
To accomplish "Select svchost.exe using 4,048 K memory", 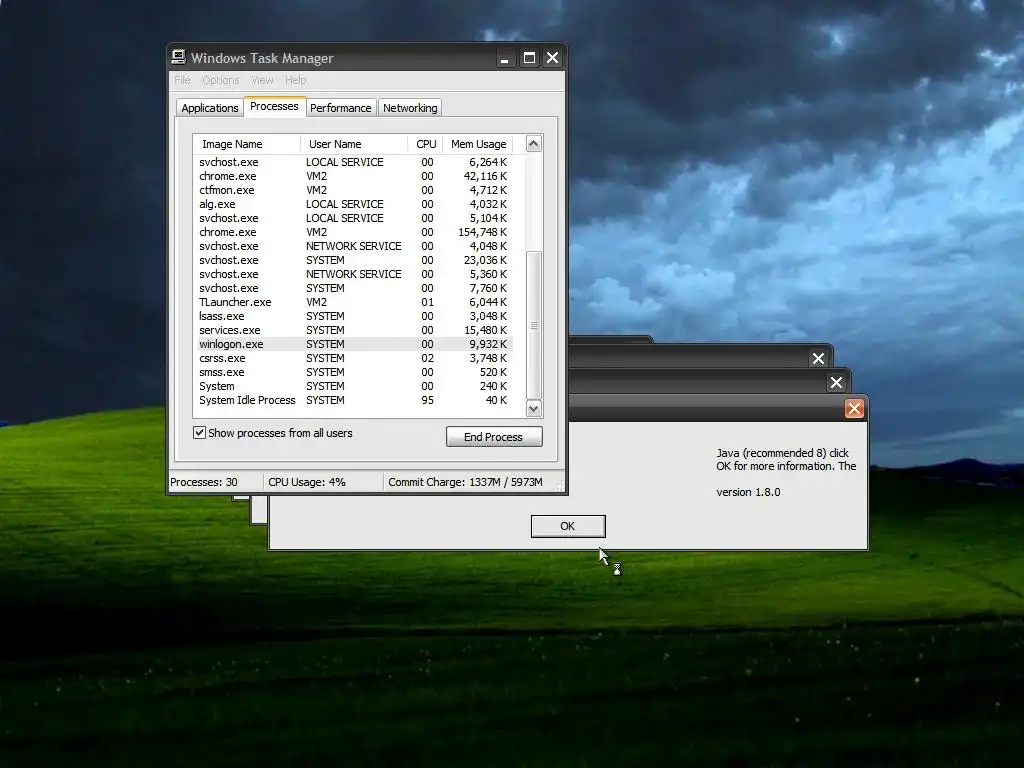I will tap(353, 246).
